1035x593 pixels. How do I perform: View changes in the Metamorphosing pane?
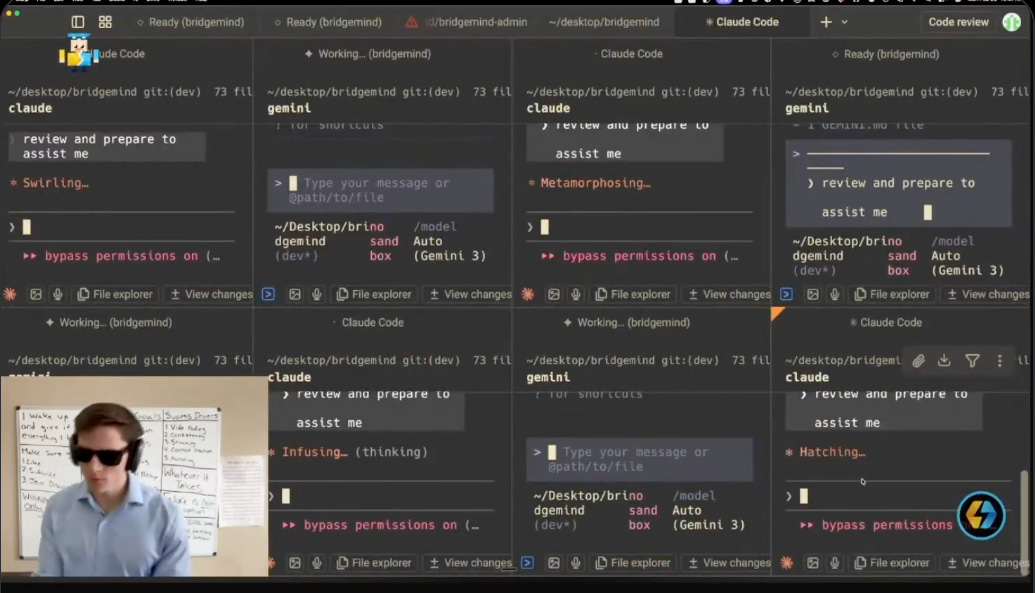[x=729, y=294]
